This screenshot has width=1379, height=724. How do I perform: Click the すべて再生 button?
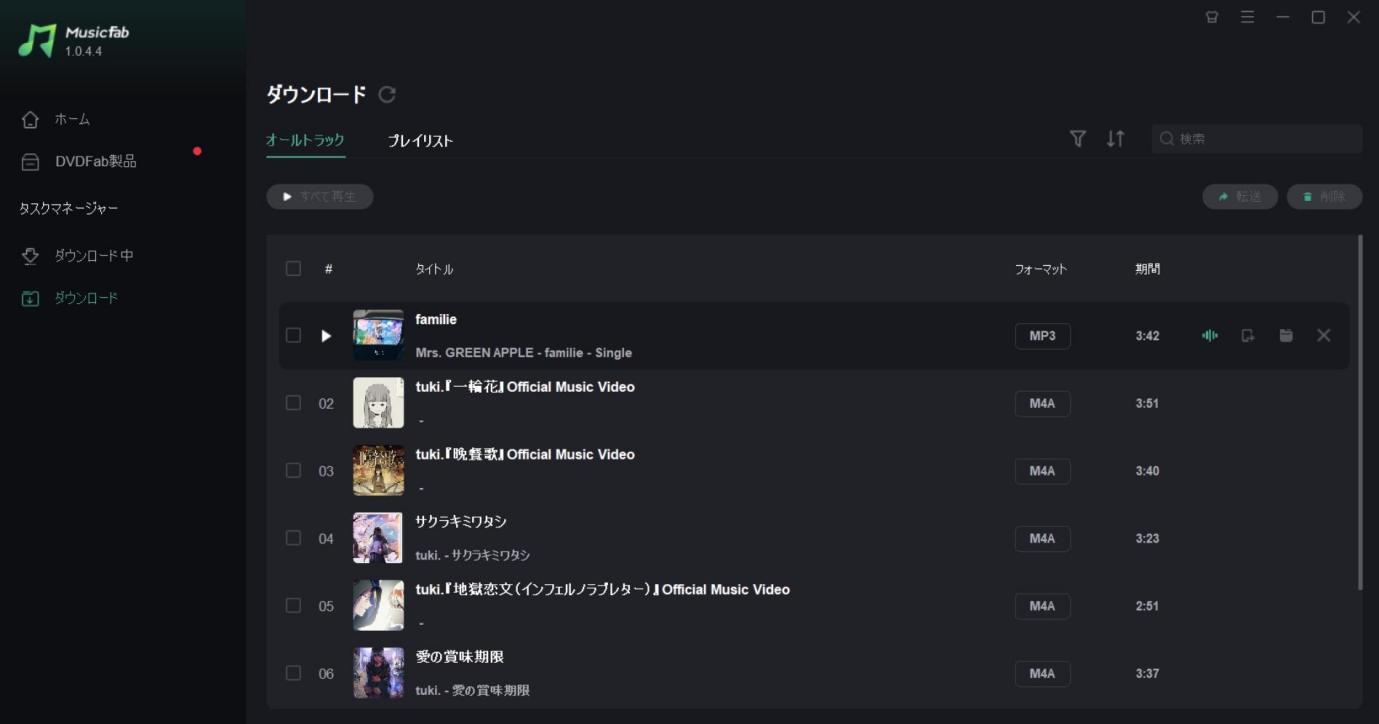tap(320, 197)
